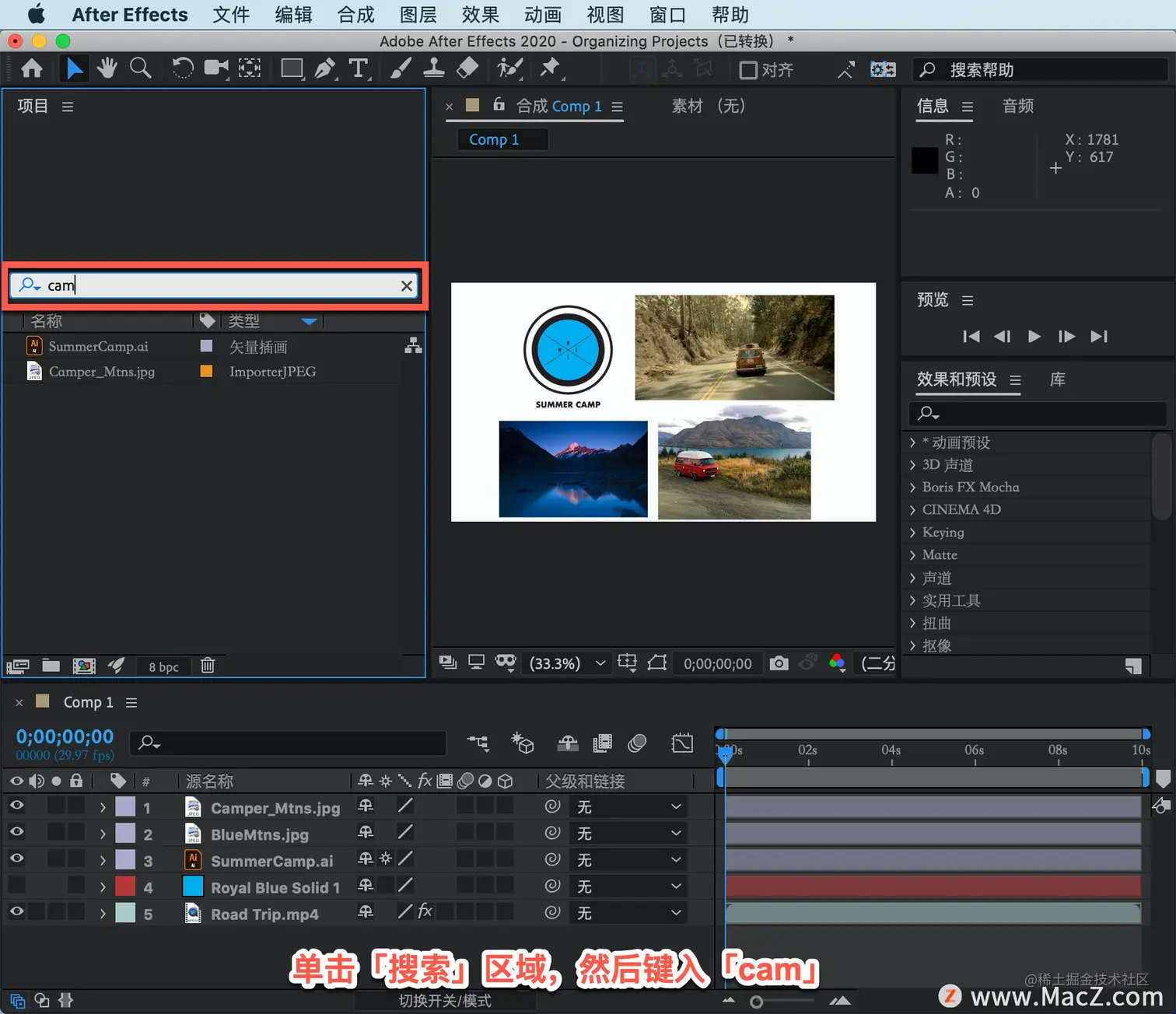Expand the Keying effects category

[912, 533]
